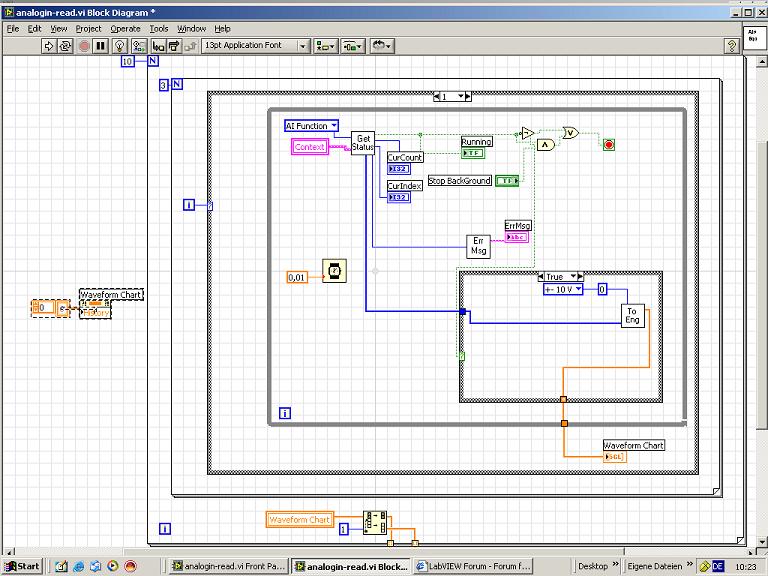Viewport: 768px width, 576px height.
Task: Click the Run arrow toolbar button
Action: click(x=48, y=46)
